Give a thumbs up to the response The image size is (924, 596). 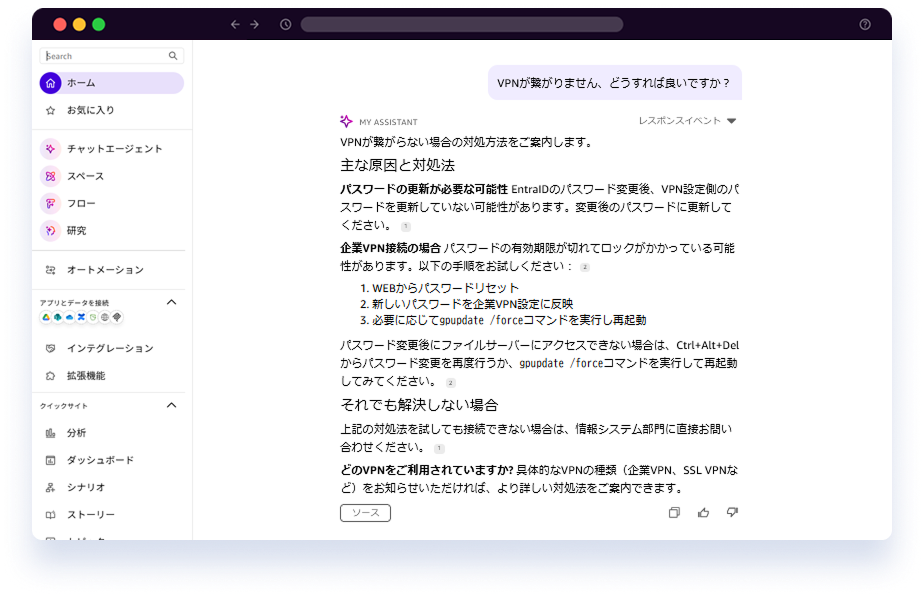click(703, 512)
